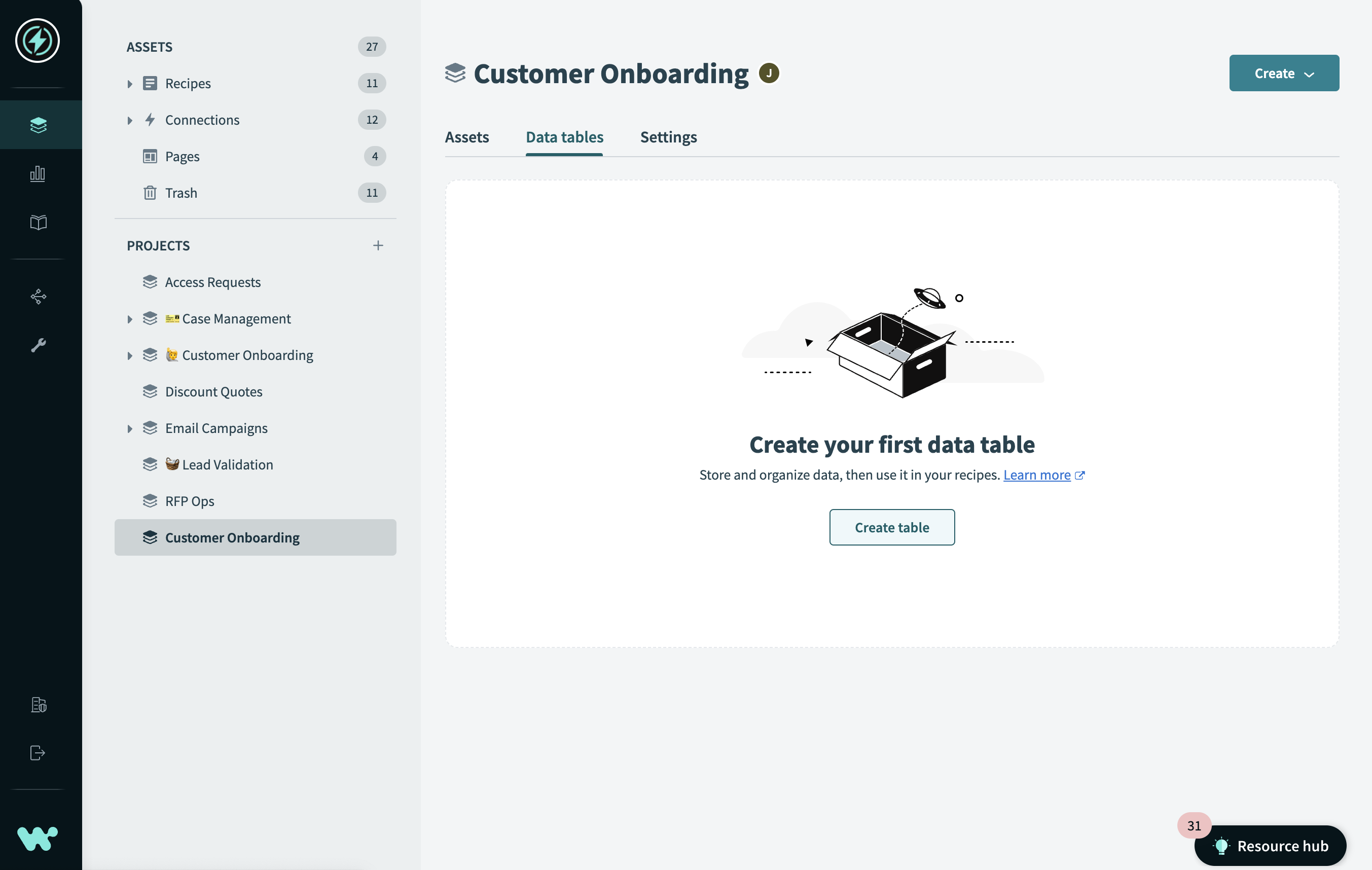Click the add project plus icon
Screen dimensions: 1372x870
[x=378, y=245]
